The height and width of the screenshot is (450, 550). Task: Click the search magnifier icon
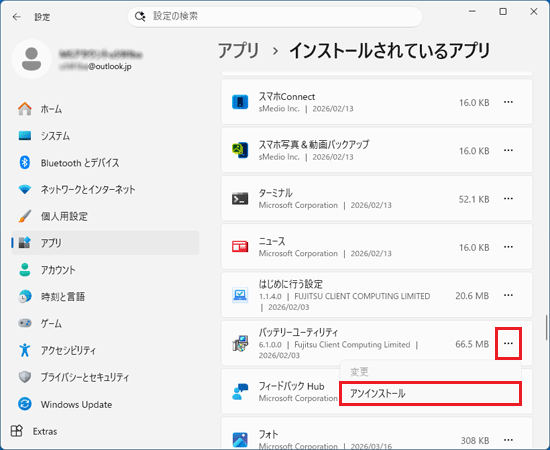pyautogui.click(x=140, y=16)
